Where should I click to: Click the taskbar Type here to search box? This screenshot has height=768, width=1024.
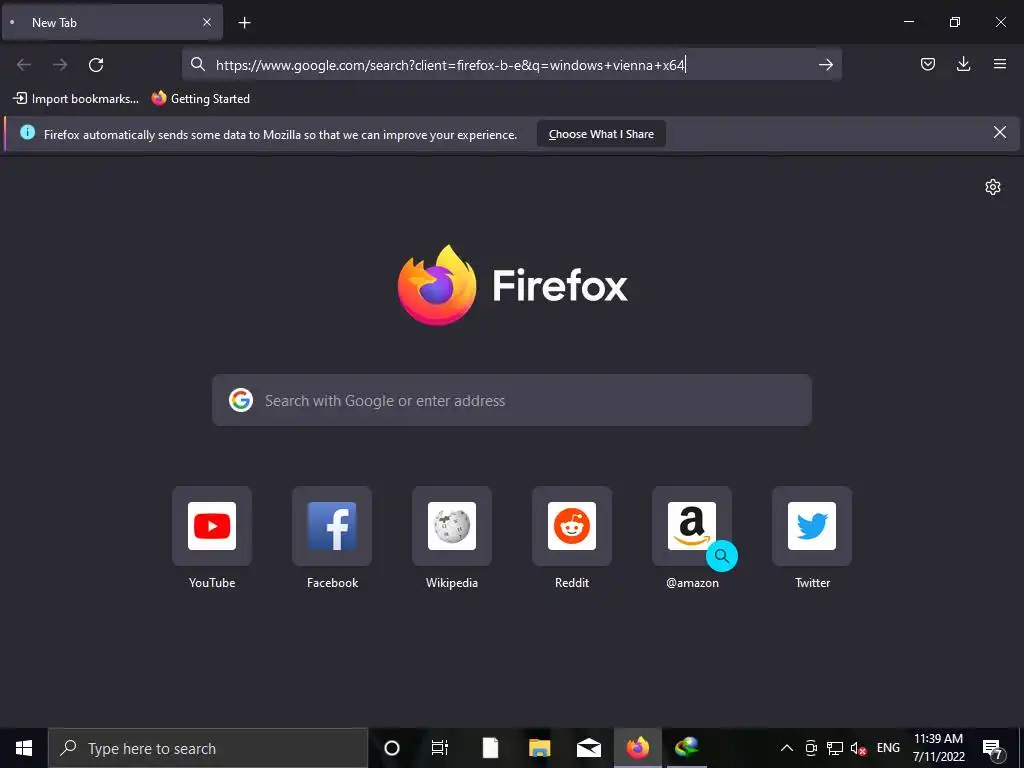click(208, 748)
